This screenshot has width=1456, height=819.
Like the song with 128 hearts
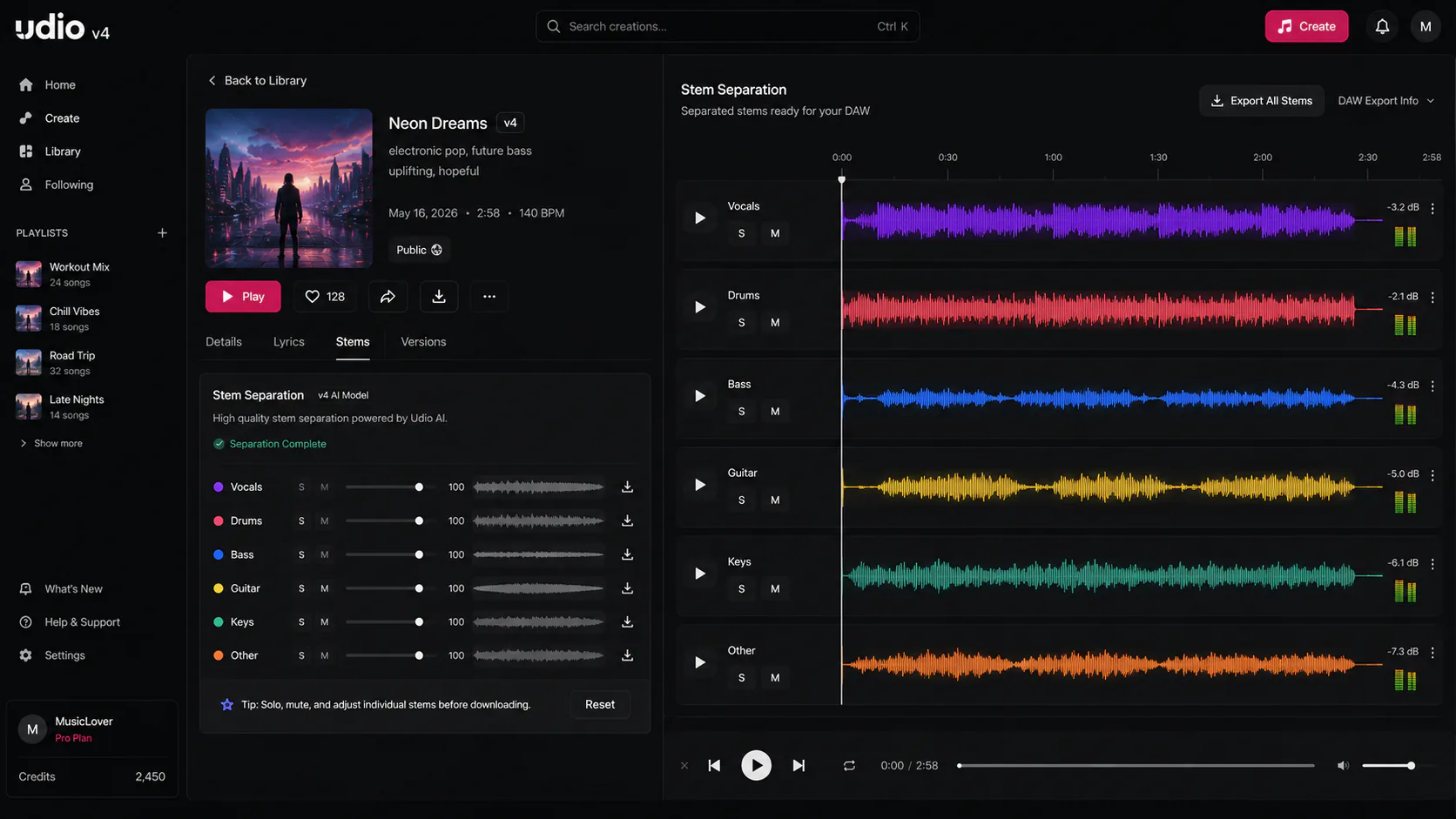pyautogui.click(x=325, y=297)
